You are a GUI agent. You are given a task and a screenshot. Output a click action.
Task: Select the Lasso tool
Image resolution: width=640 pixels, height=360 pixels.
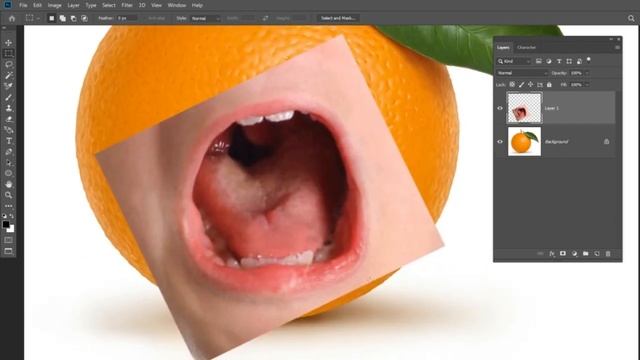pos(9,64)
